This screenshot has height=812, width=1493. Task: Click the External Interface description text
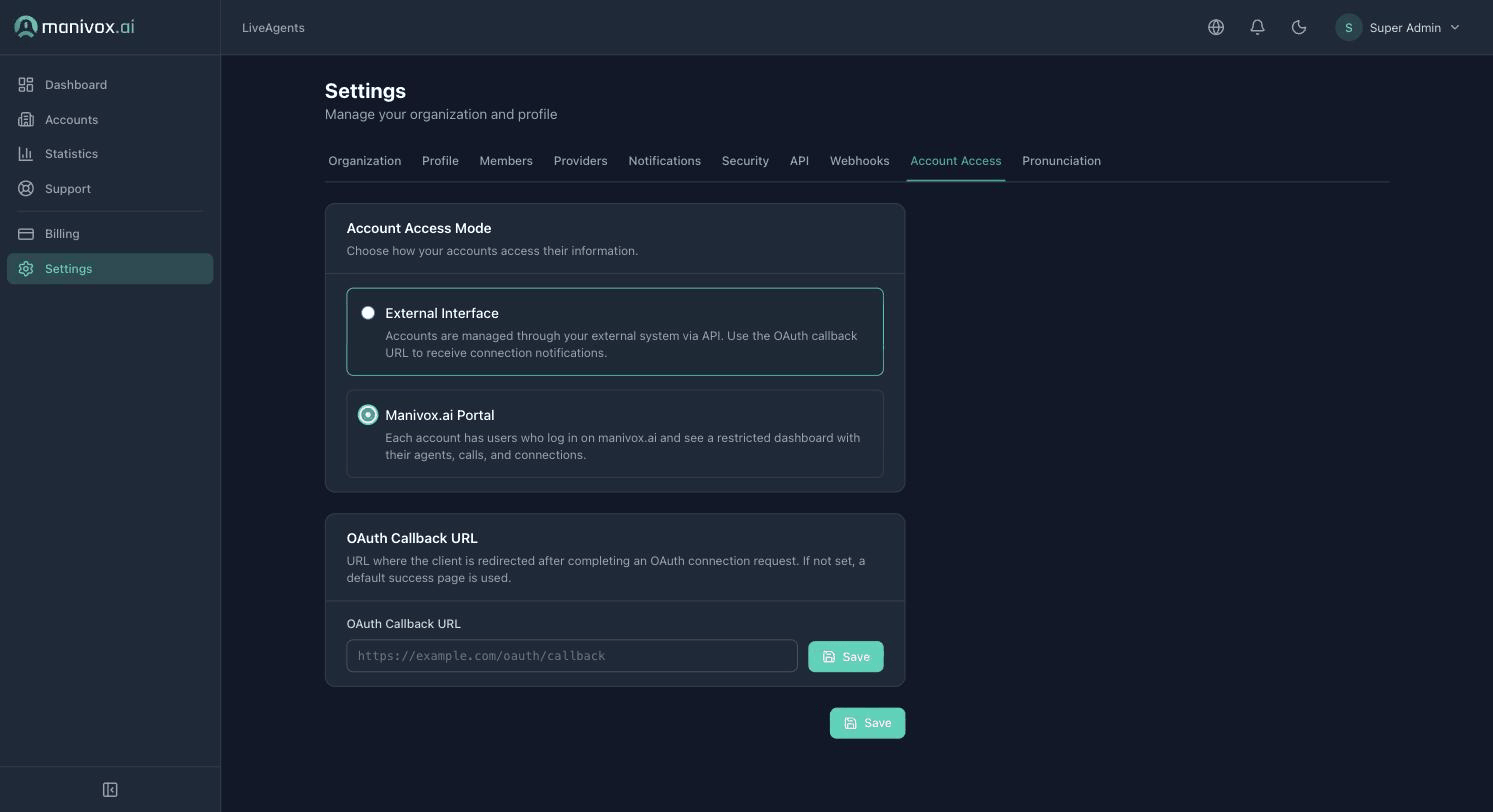621,344
